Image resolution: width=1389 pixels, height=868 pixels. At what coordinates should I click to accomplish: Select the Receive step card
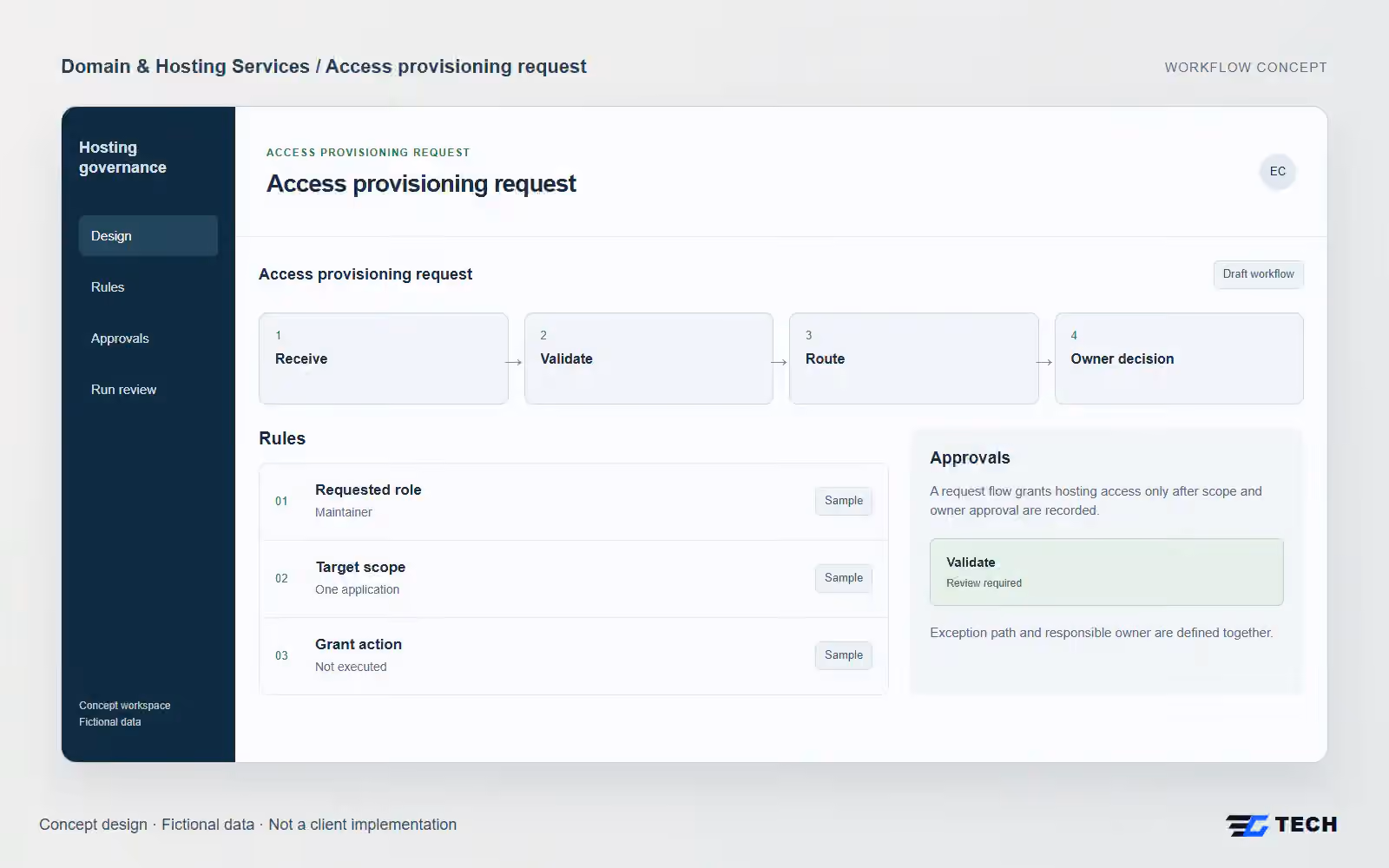[384, 358]
